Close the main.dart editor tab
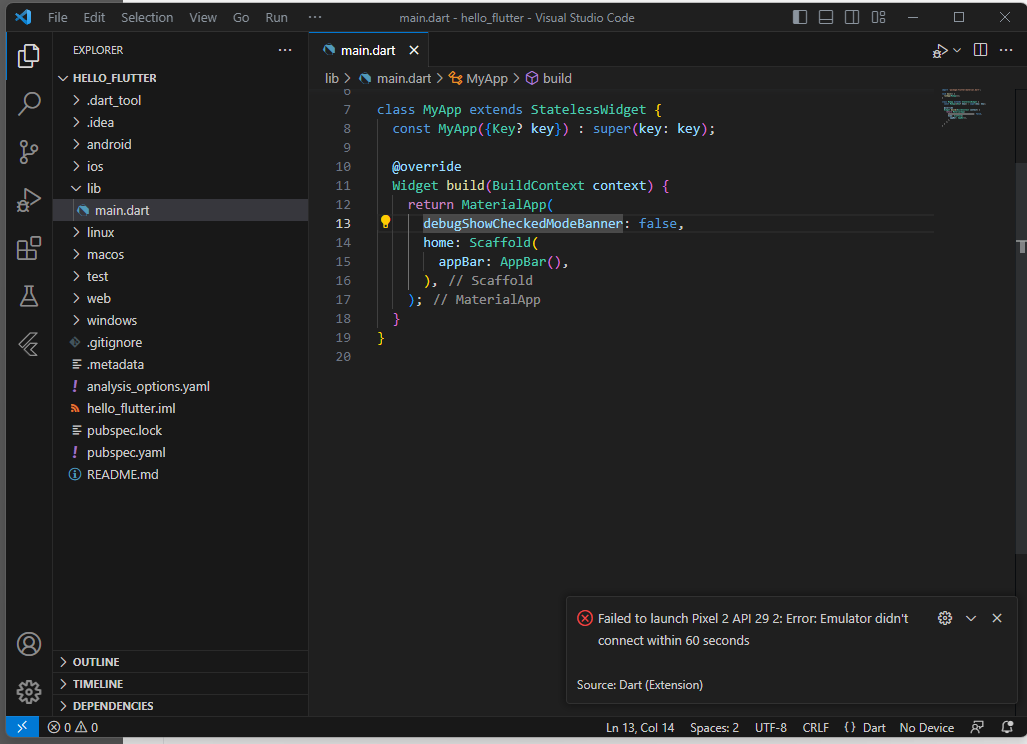 414,50
